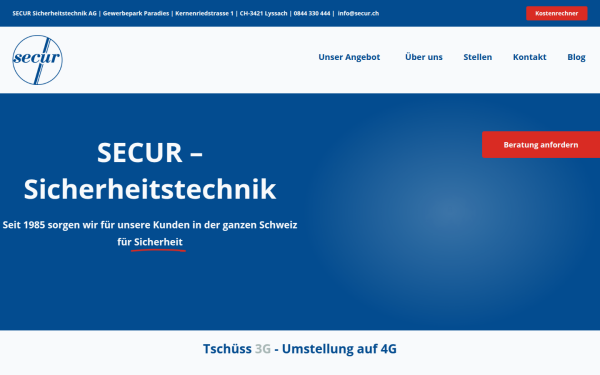Viewport: 600px width, 375px height.
Task: Click the Secur logo
Action: (38, 60)
